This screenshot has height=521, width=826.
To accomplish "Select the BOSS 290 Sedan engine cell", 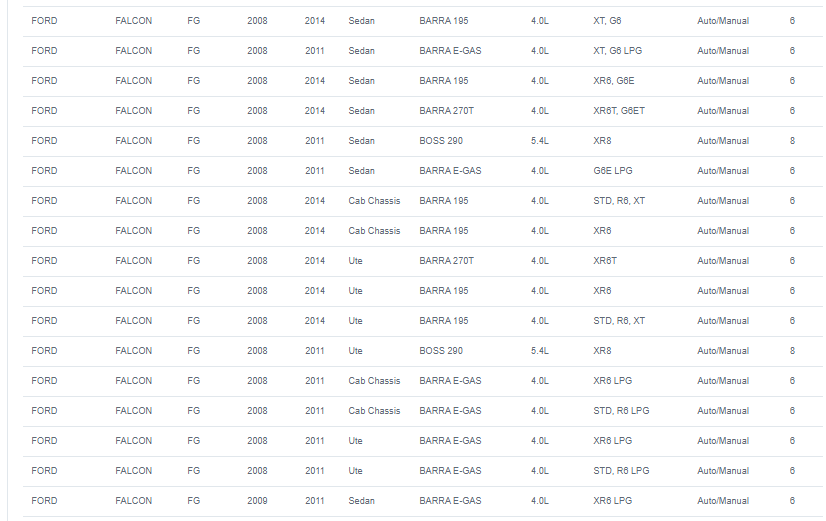I will [441, 141].
